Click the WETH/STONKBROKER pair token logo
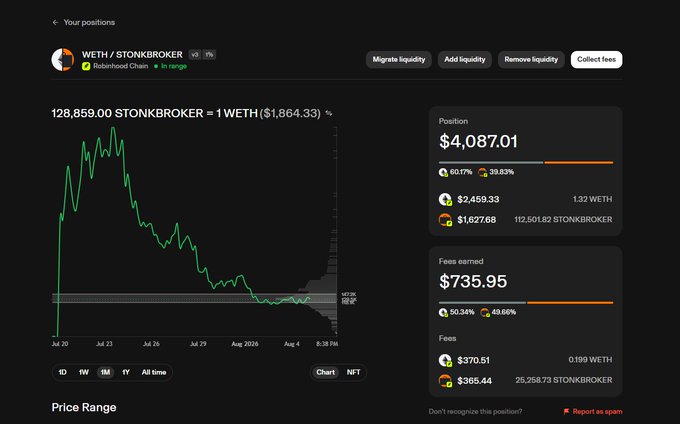This screenshot has height=424, width=680. click(x=63, y=59)
